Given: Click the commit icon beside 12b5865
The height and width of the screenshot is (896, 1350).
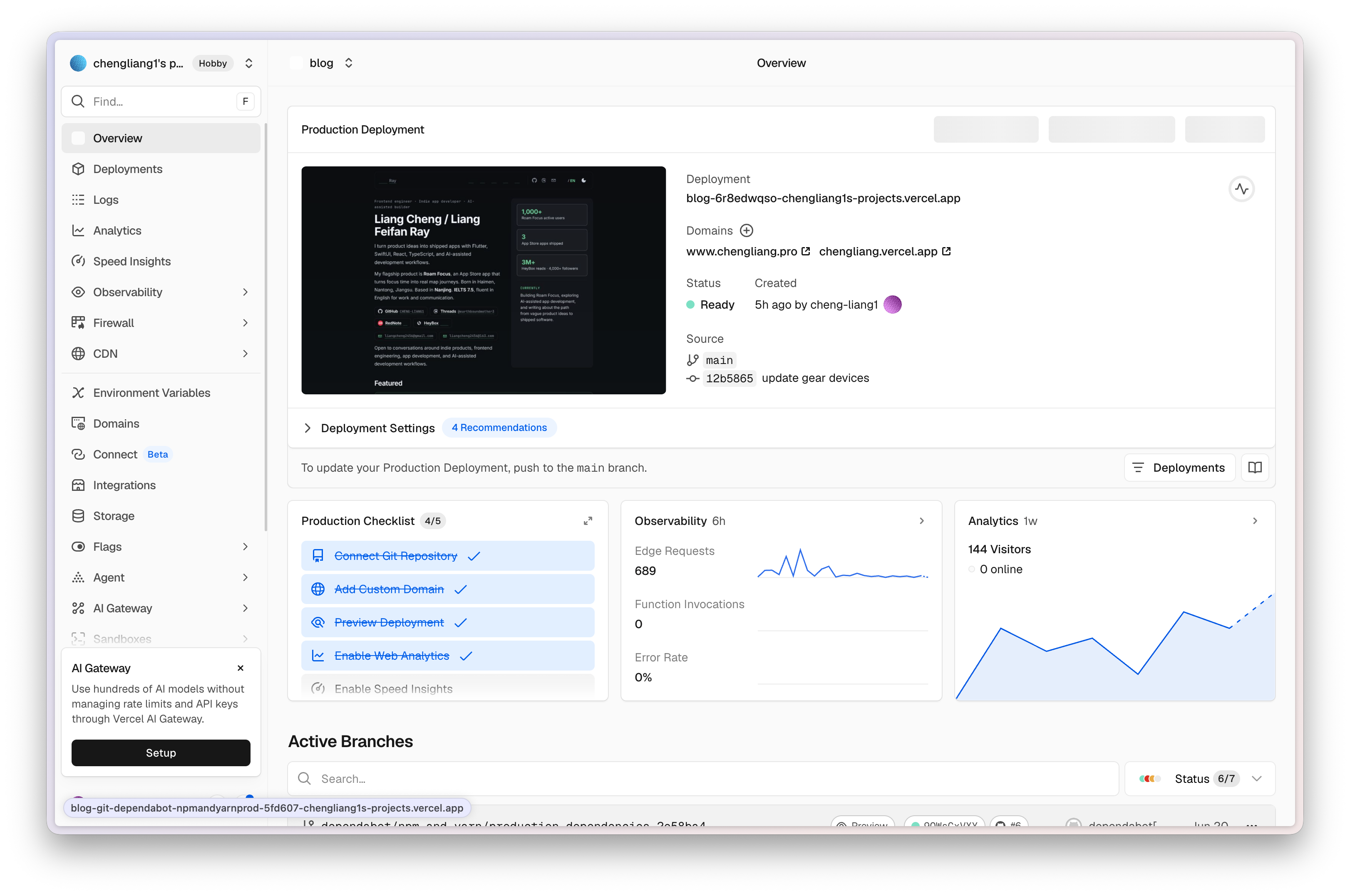Looking at the screenshot, I should (x=693, y=378).
